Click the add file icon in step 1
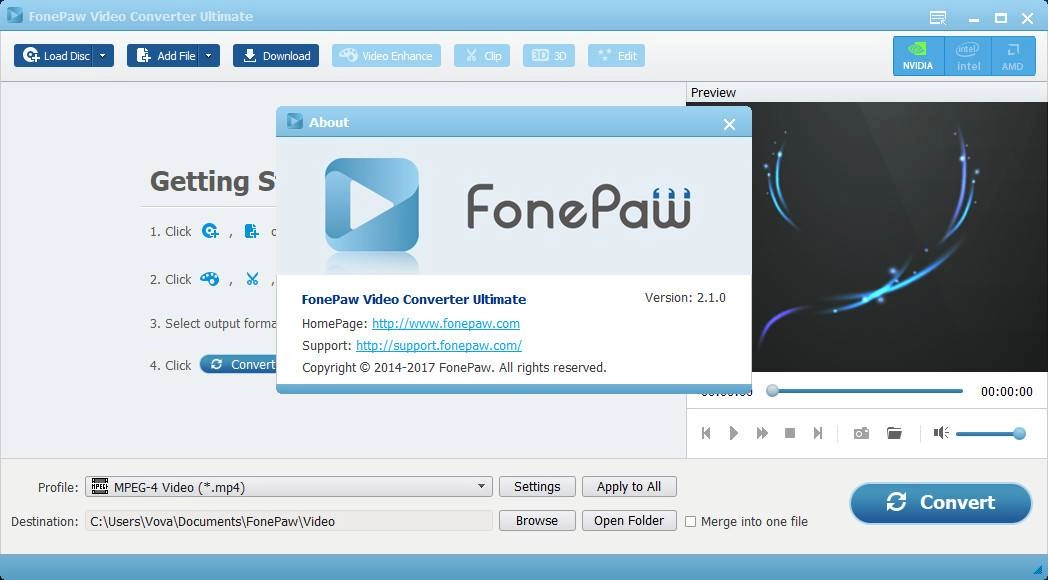 pyautogui.click(x=251, y=231)
